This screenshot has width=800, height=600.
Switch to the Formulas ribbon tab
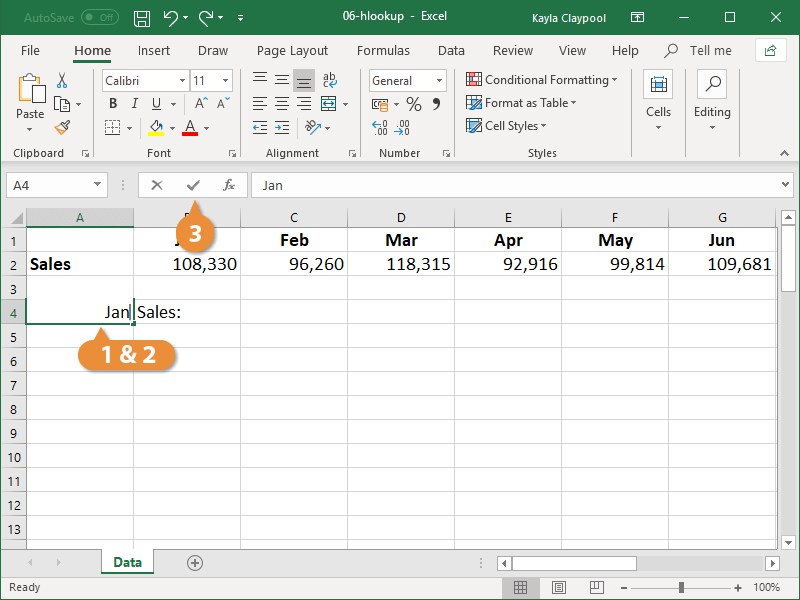pyautogui.click(x=383, y=50)
